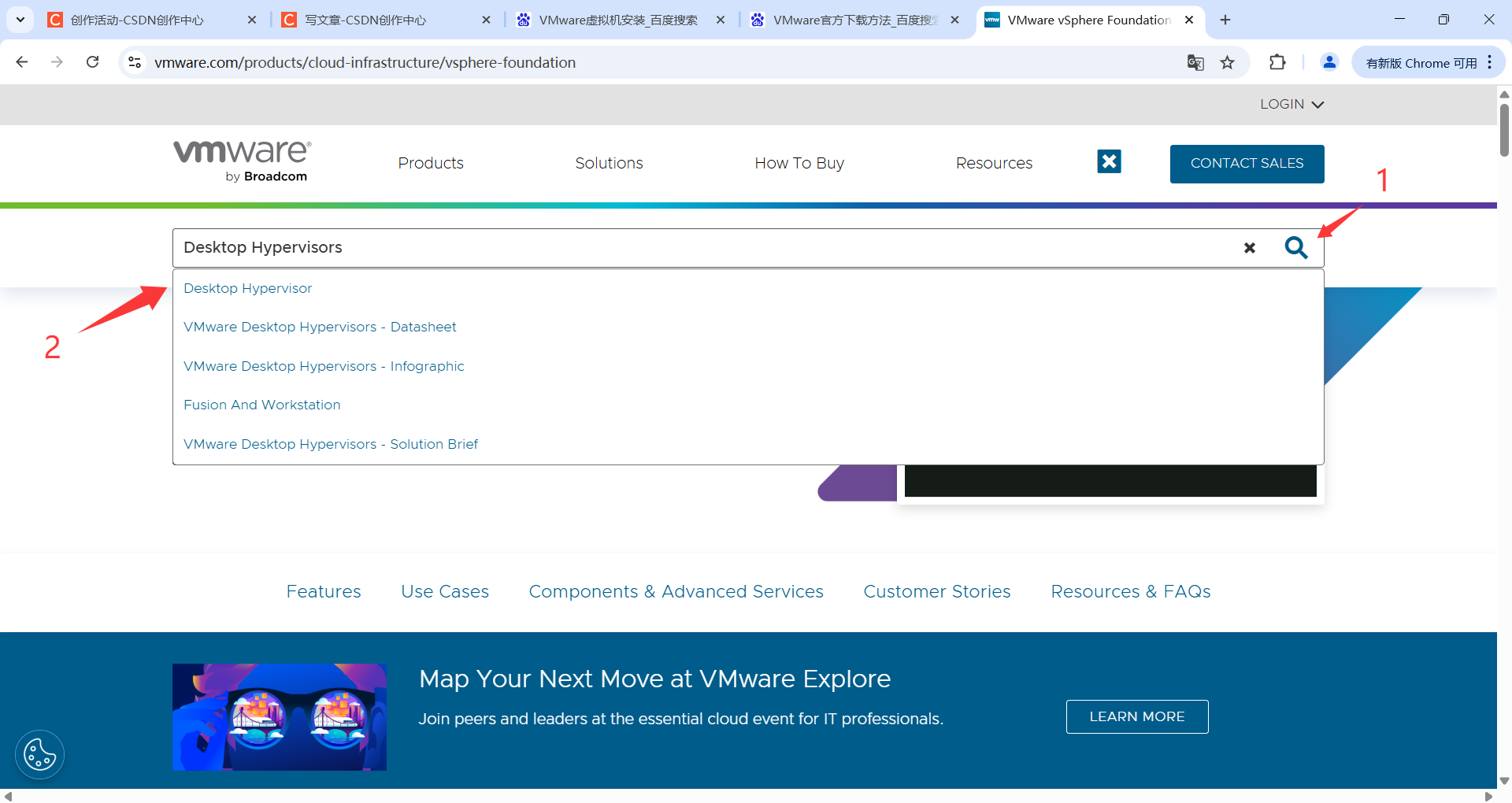
Task: View site information icon beside the URL
Action: 135,62
